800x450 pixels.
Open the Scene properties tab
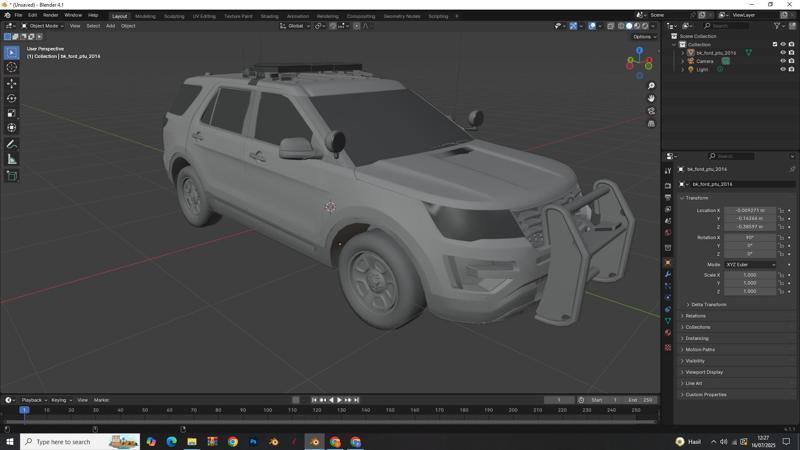coord(668,221)
